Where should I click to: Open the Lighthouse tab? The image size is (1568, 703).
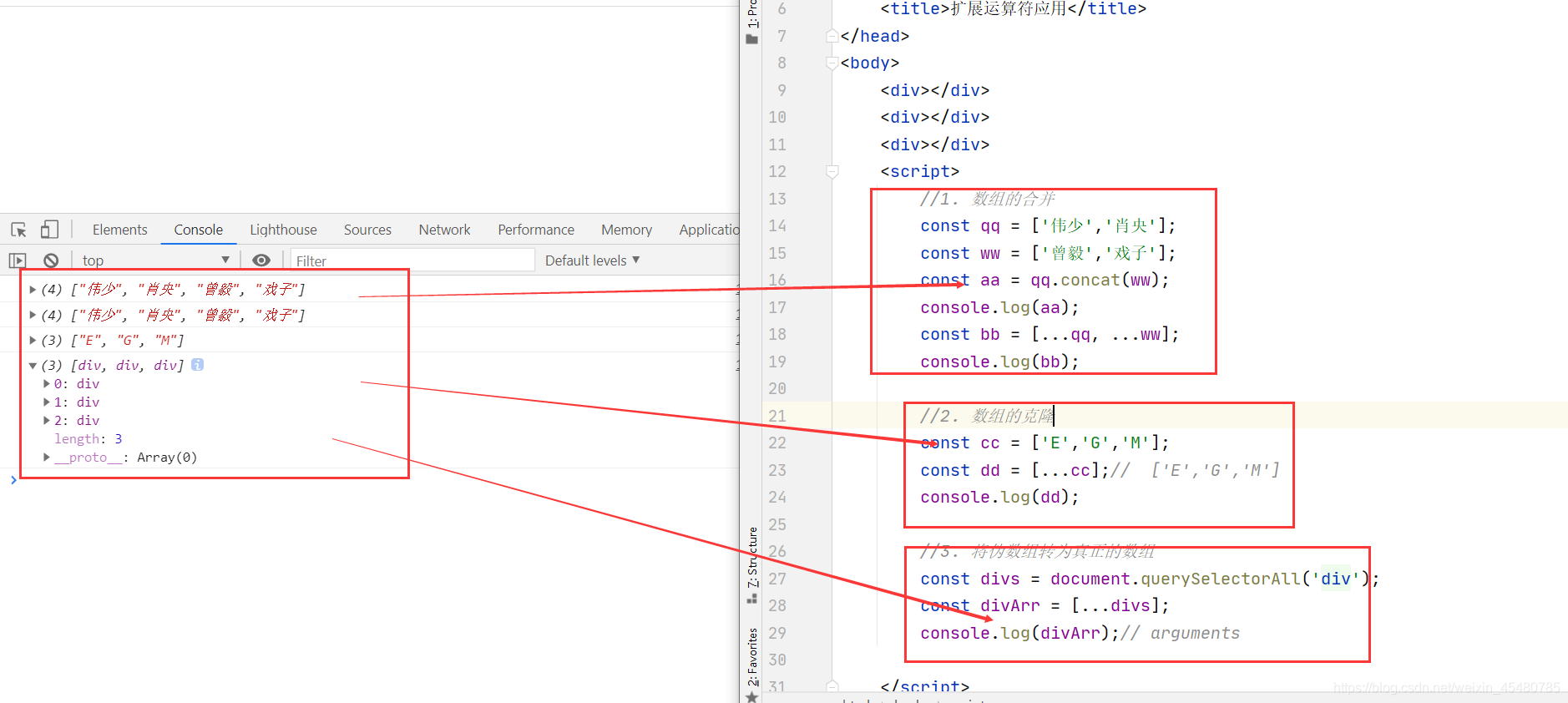[283, 230]
